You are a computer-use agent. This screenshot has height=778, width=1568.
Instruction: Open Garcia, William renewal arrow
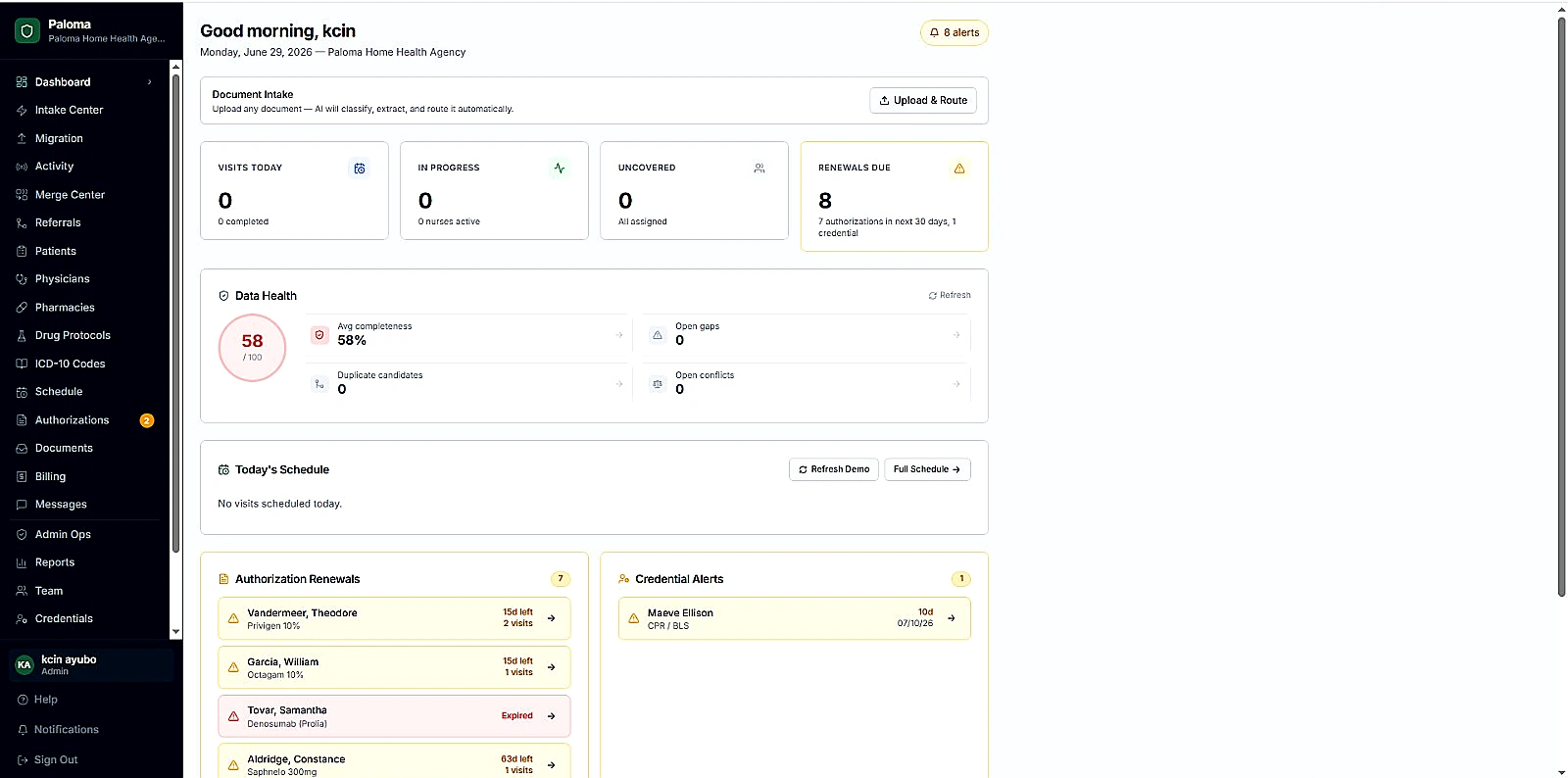[552, 667]
